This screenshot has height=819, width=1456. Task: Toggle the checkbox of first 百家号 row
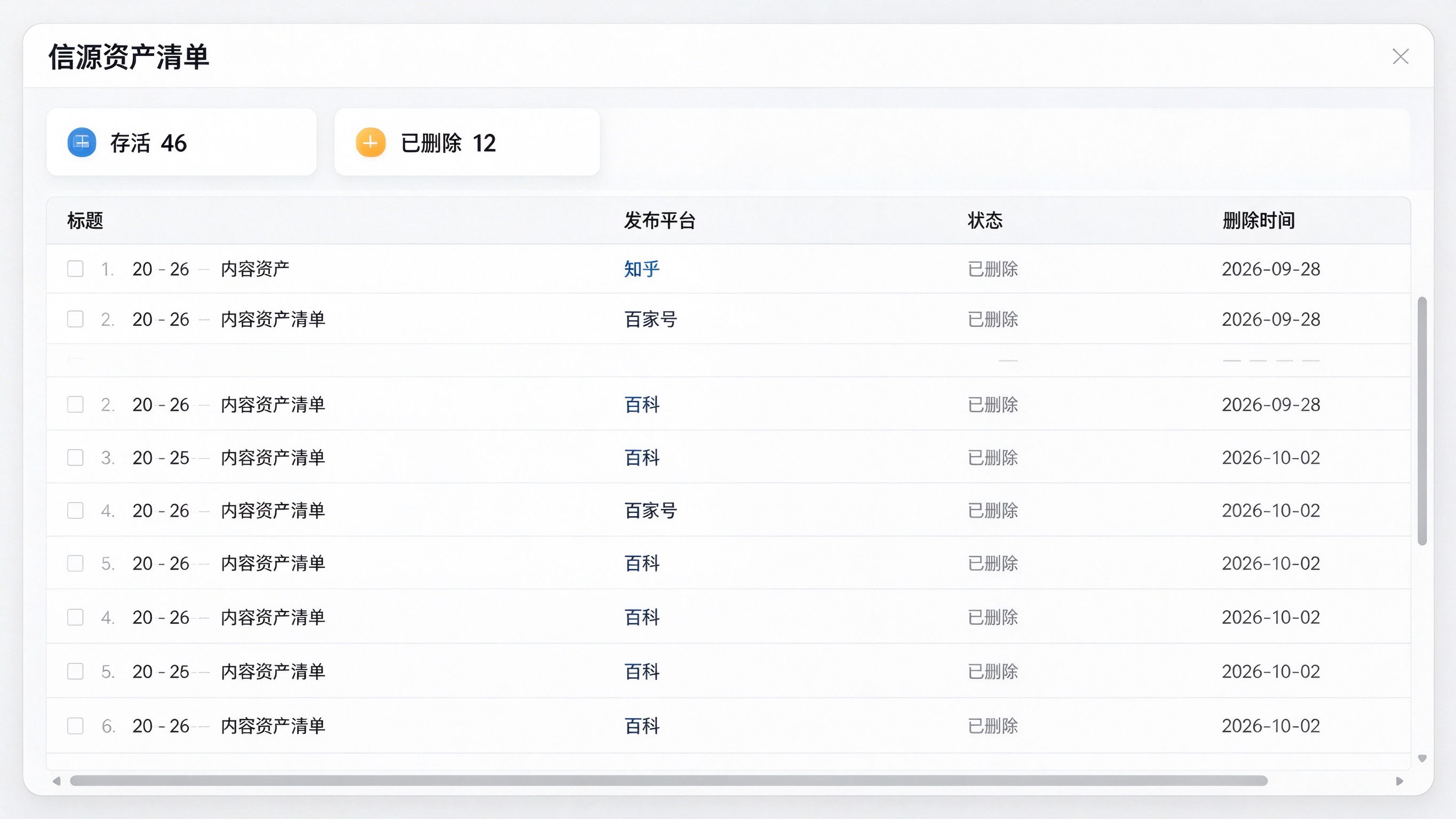click(x=75, y=319)
